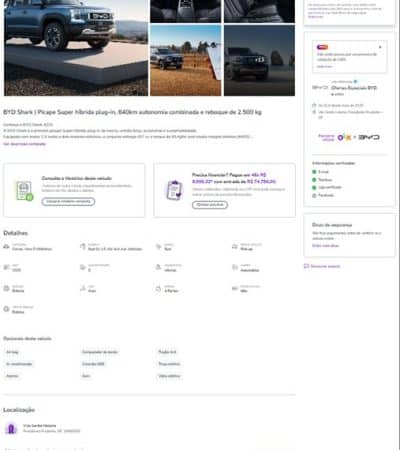Click the green Telefone verified indicator
This screenshot has height=450, width=400.
(314, 180)
